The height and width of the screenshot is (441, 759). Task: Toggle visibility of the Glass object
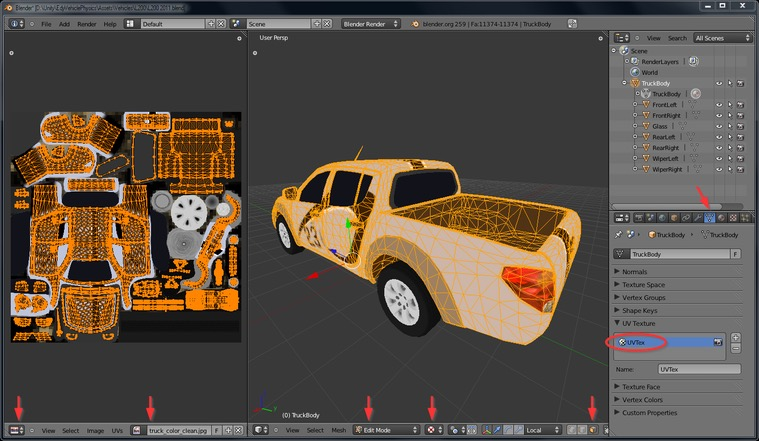click(718, 126)
